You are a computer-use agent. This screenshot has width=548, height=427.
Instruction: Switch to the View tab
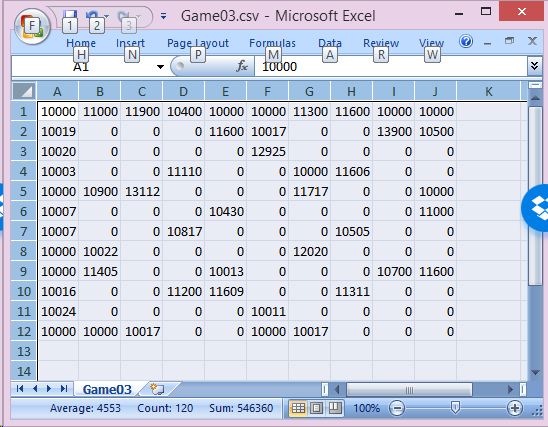(431, 43)
